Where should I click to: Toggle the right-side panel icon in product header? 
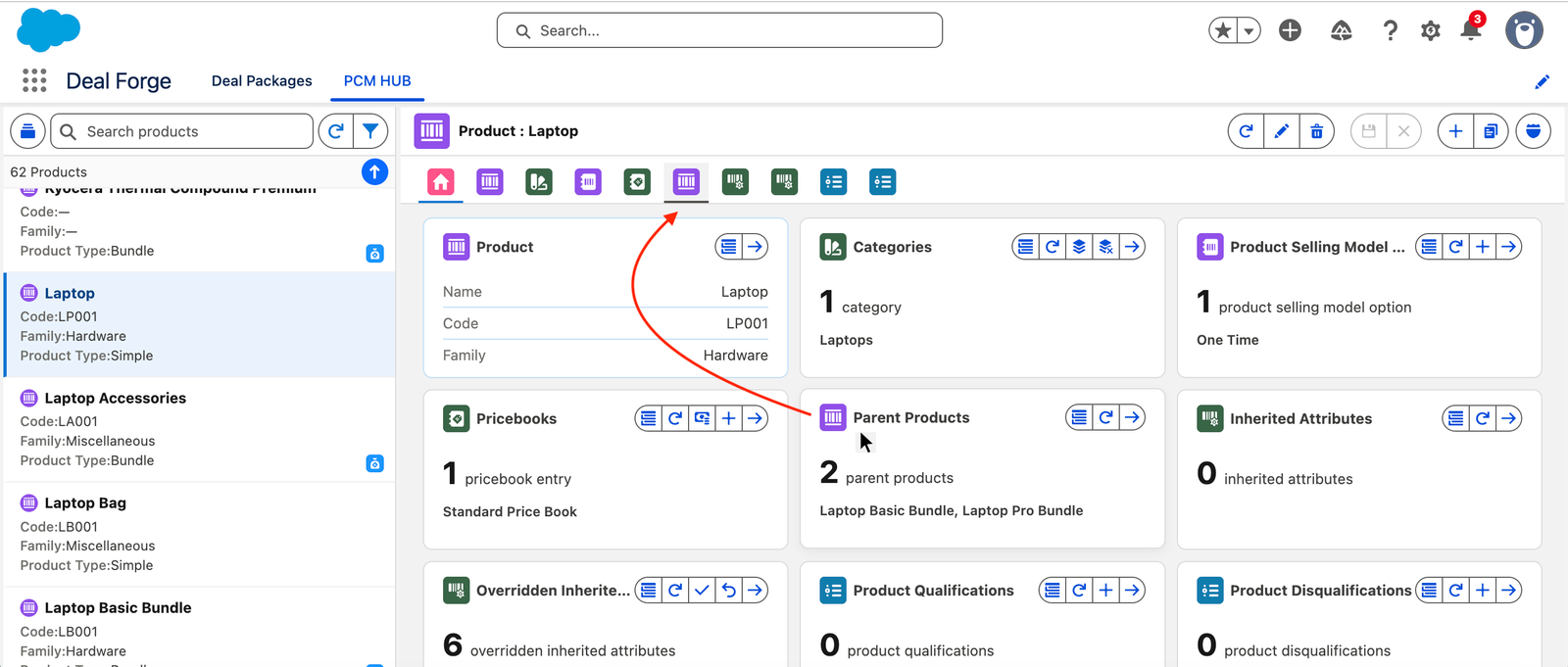(x=1533, y=131)
